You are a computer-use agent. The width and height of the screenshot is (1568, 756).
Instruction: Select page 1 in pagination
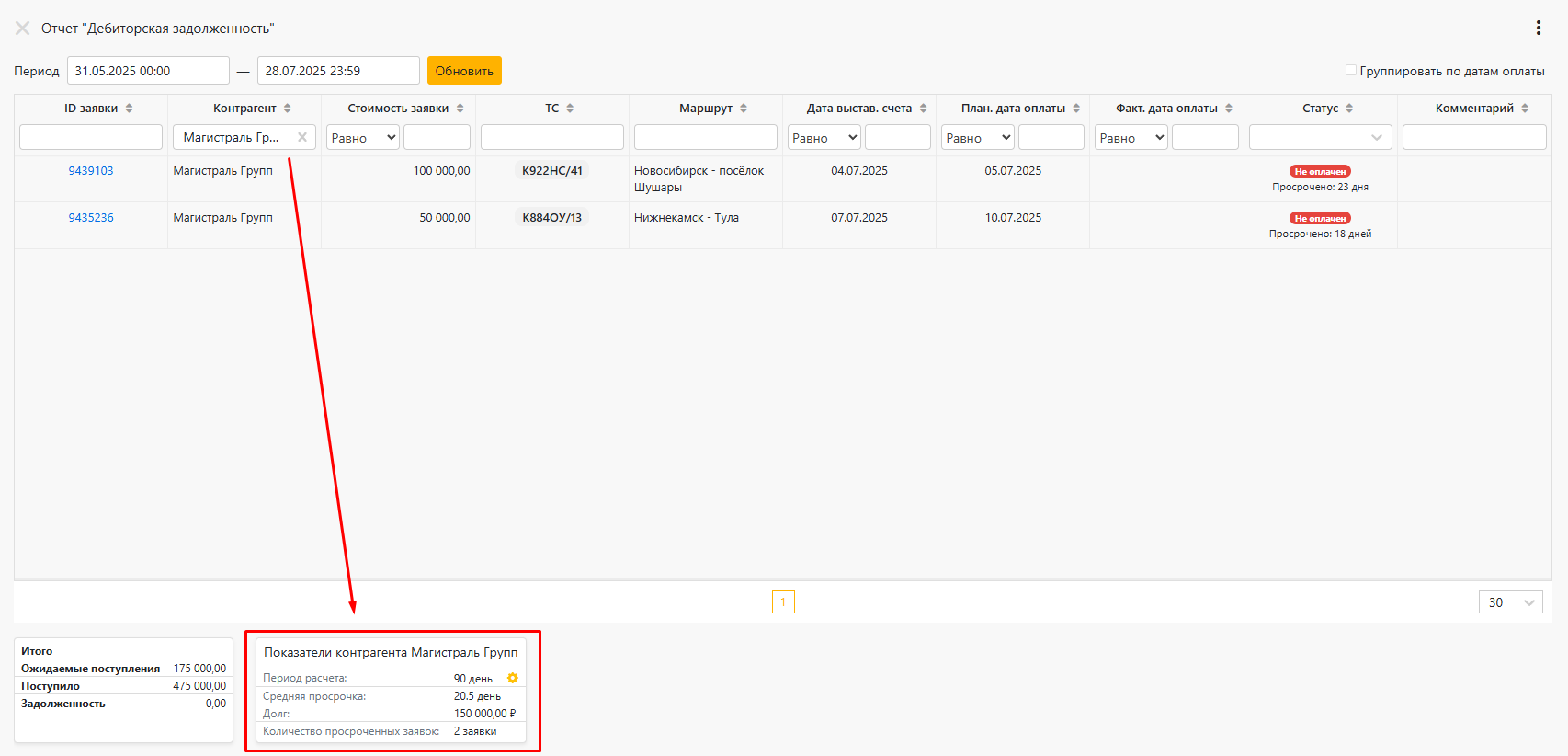pyautogui.click(x=783, y=602)
